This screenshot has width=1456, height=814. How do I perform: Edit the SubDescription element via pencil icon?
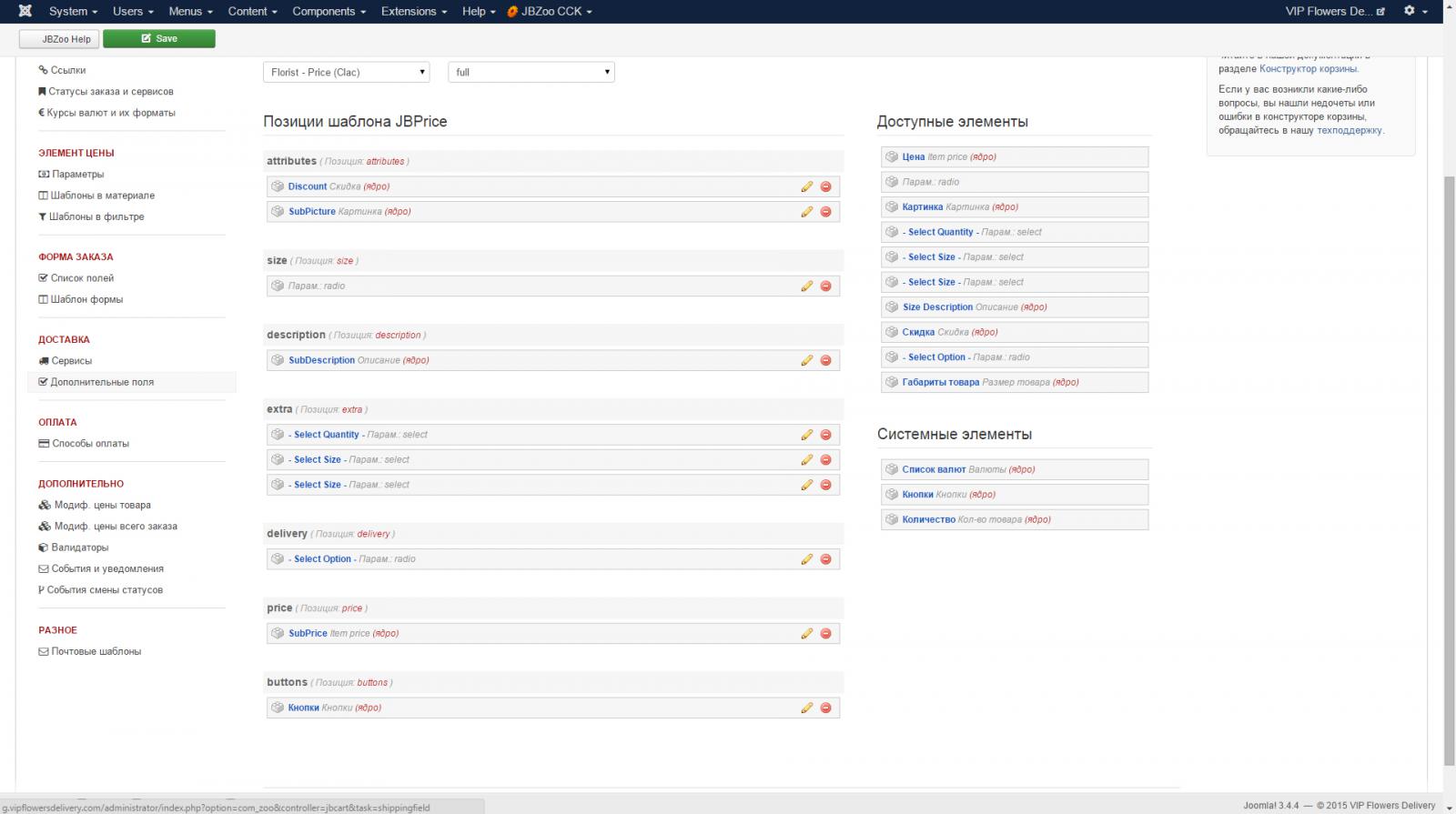click(x=806, y=360)
